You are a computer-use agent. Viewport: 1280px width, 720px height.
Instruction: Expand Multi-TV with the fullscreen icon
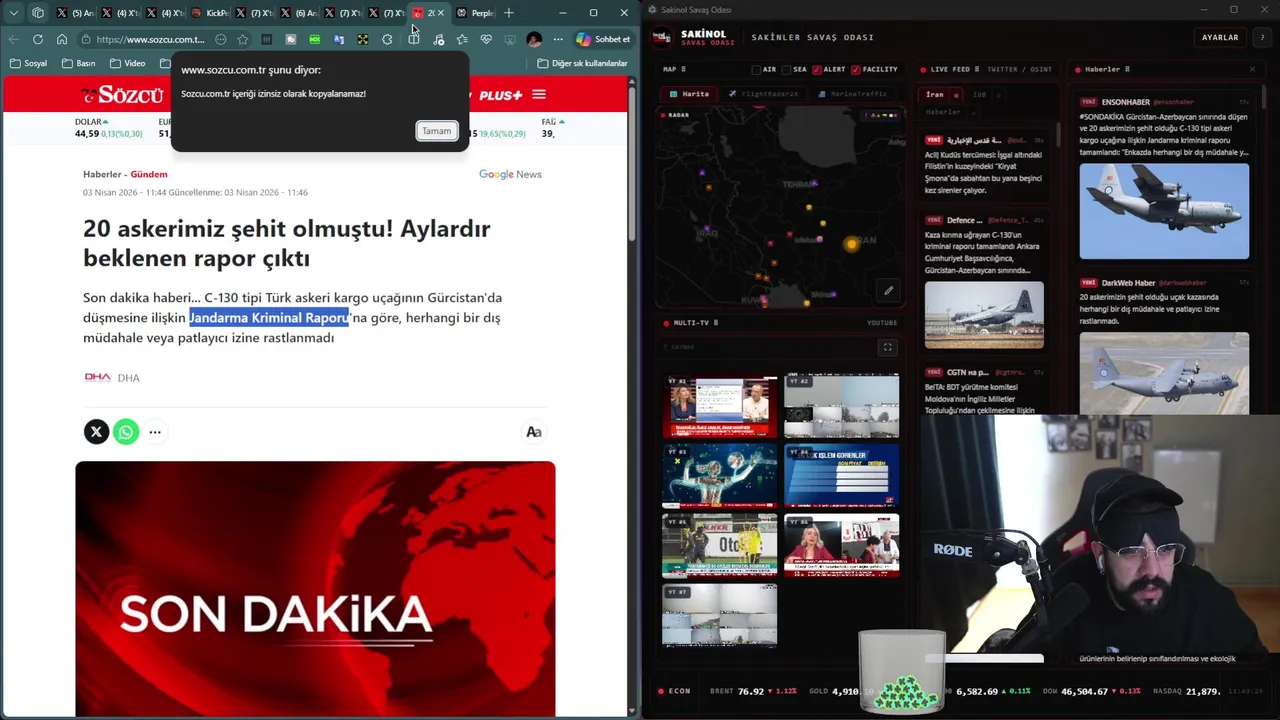pyautogui.click(x=887, y=347)
